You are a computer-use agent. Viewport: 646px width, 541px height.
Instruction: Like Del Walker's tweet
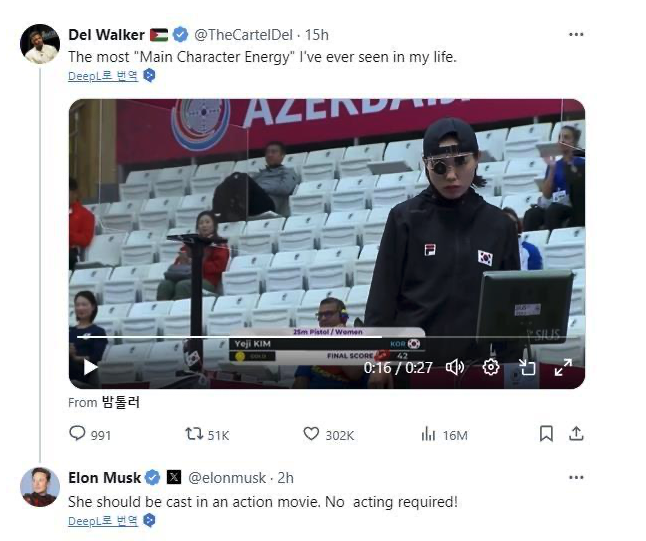[x=312, y=434]
